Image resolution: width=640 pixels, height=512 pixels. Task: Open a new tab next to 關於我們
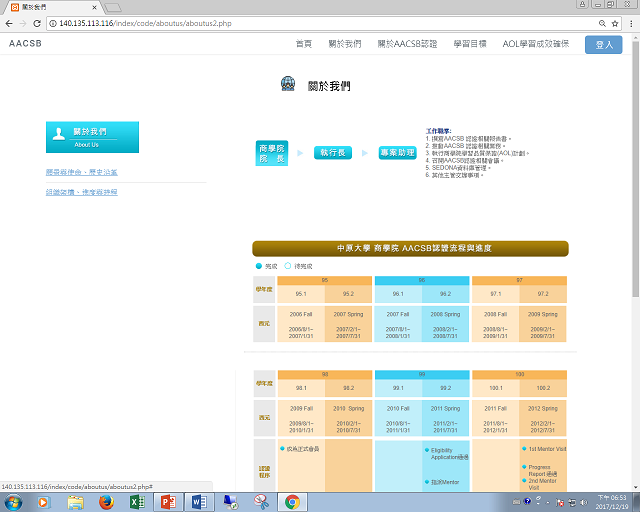113,7
